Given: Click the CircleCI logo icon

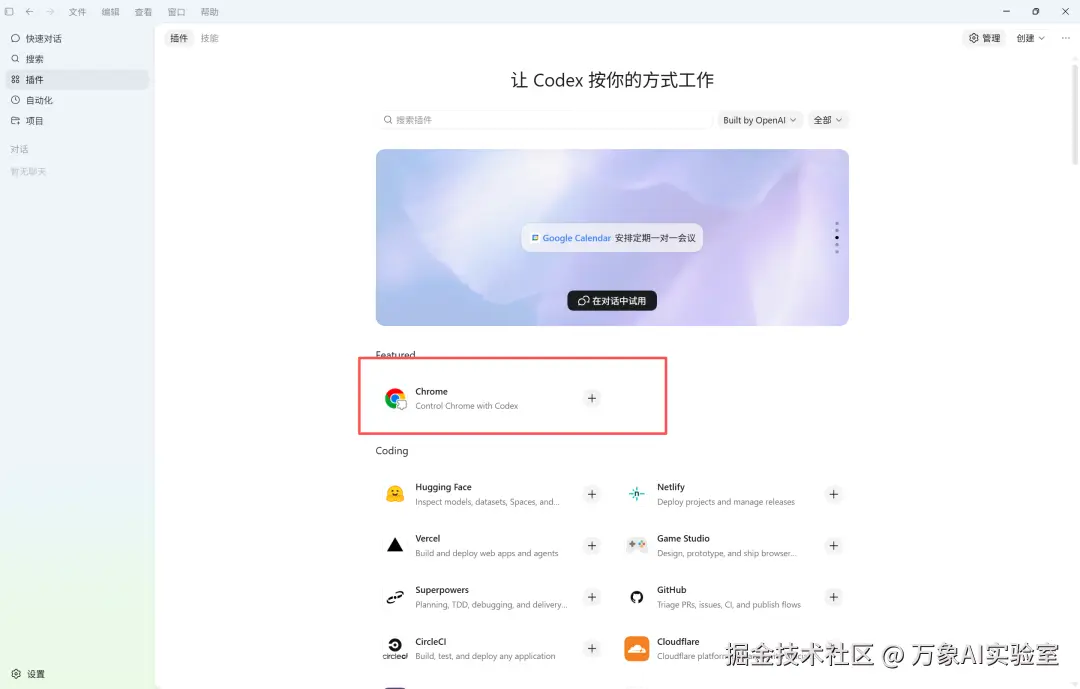Looking at the screenshot, I should tap(395, 648).
